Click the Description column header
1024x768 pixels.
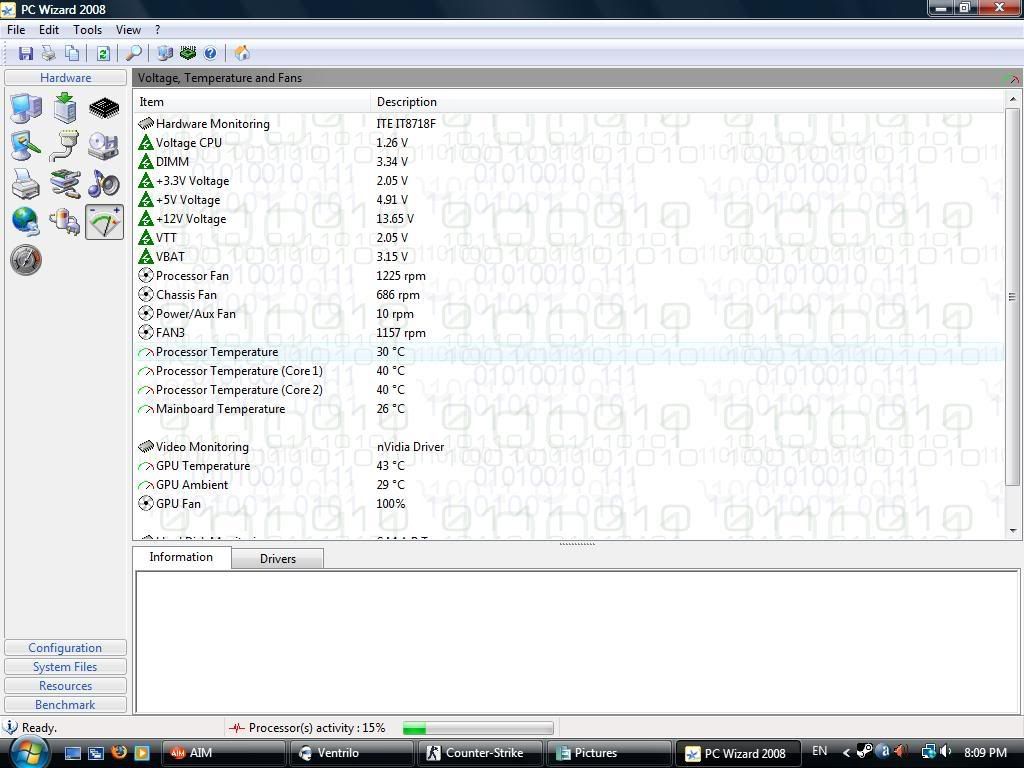coord(406,102)
